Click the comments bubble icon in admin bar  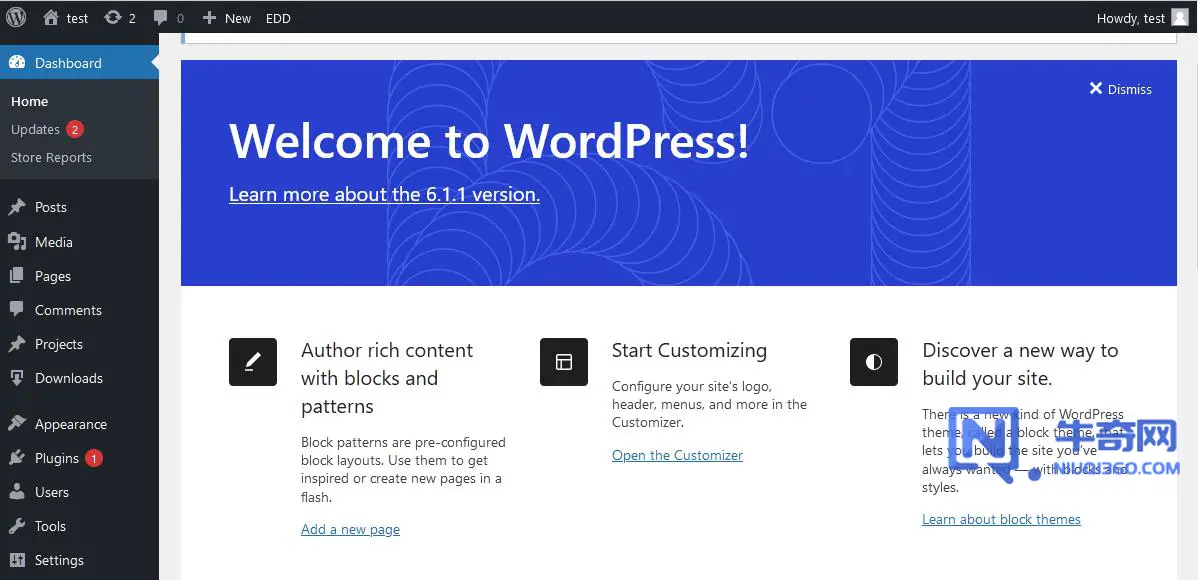[x=160, y=17]
